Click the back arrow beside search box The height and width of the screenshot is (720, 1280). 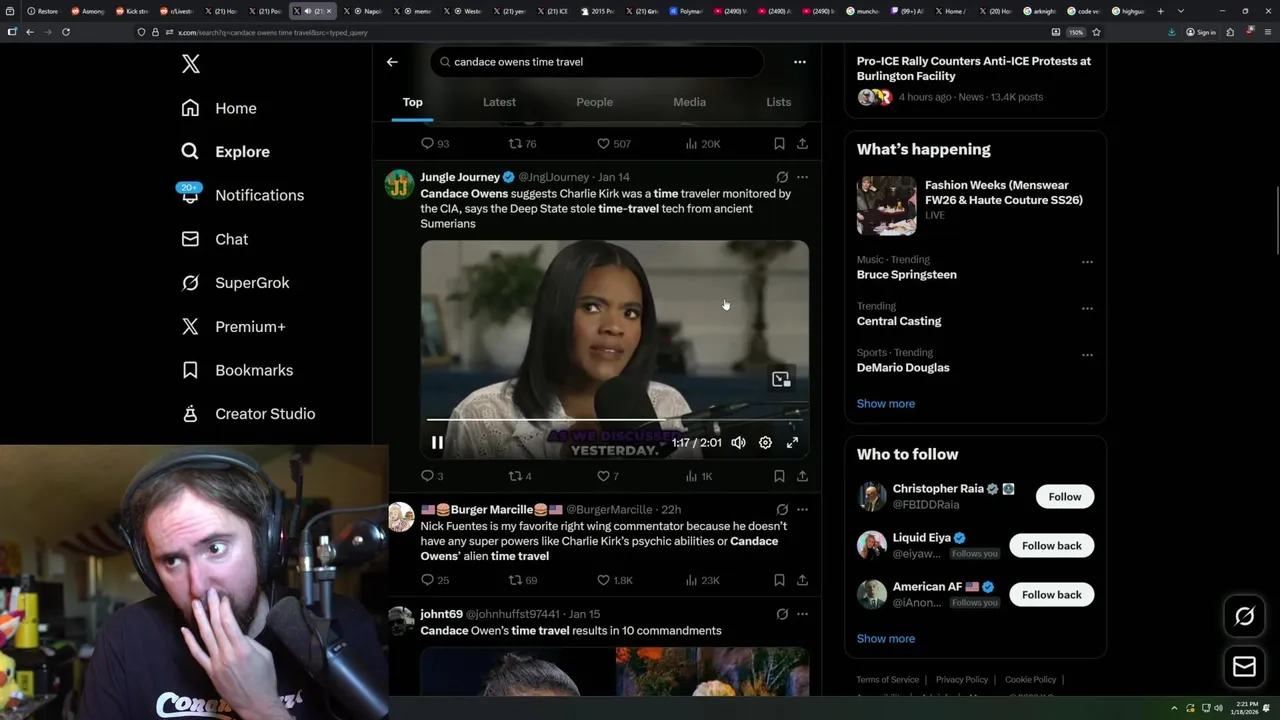(x=392, y=62)
